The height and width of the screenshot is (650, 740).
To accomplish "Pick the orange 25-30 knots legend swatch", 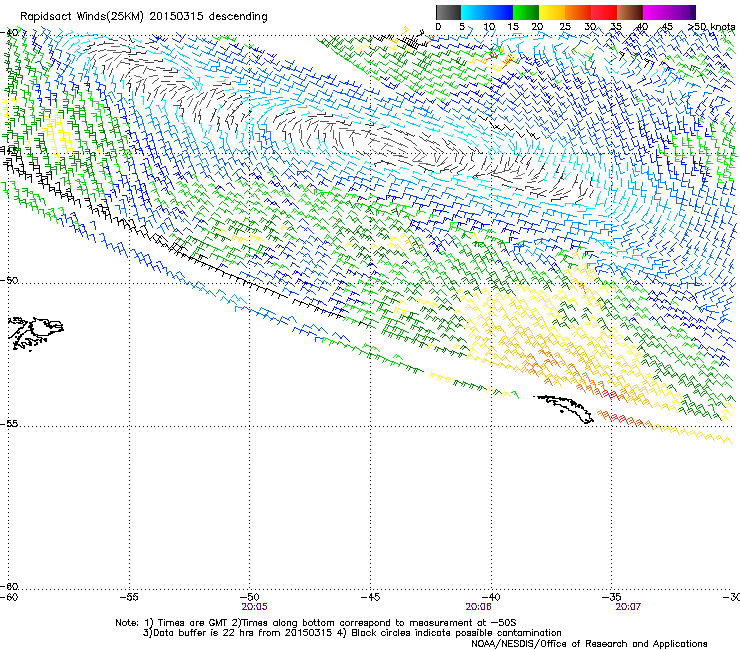I will point(578,12).
